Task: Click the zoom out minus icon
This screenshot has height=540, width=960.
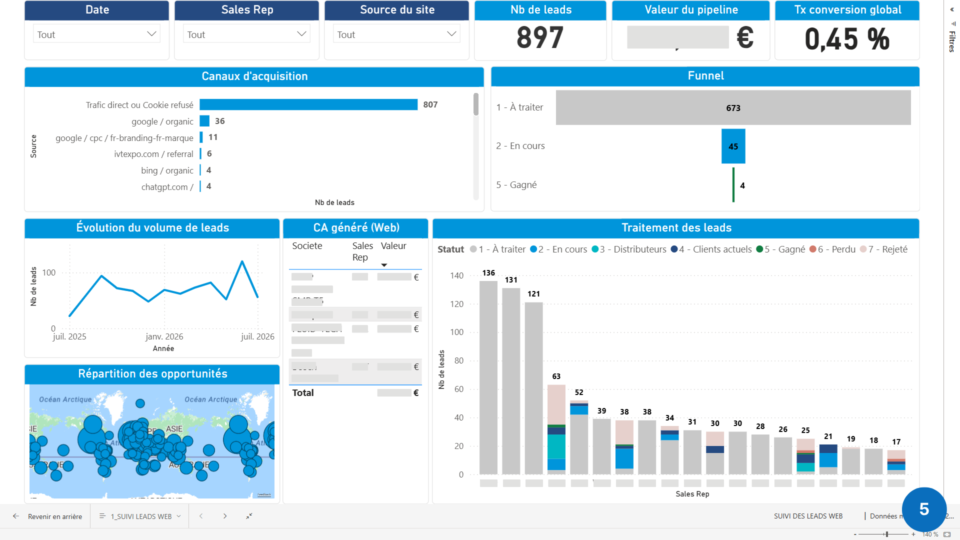Action: (x=855, y=534)
